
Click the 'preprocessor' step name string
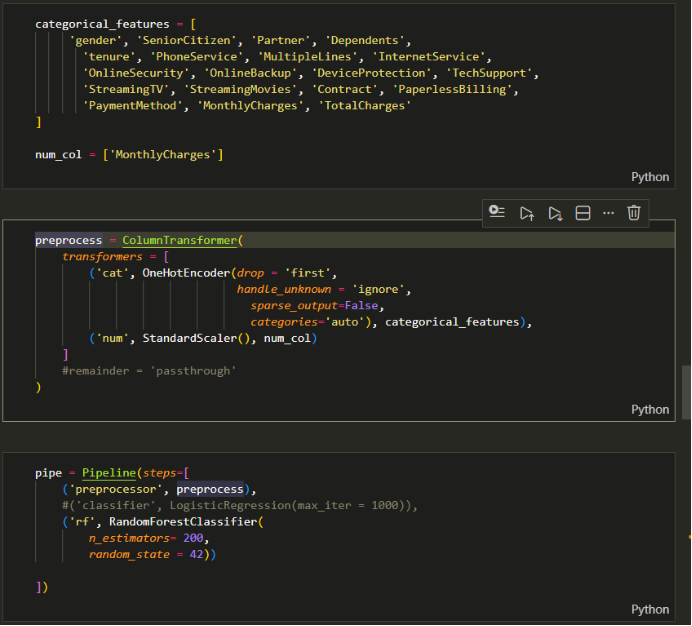click(115, 490)
